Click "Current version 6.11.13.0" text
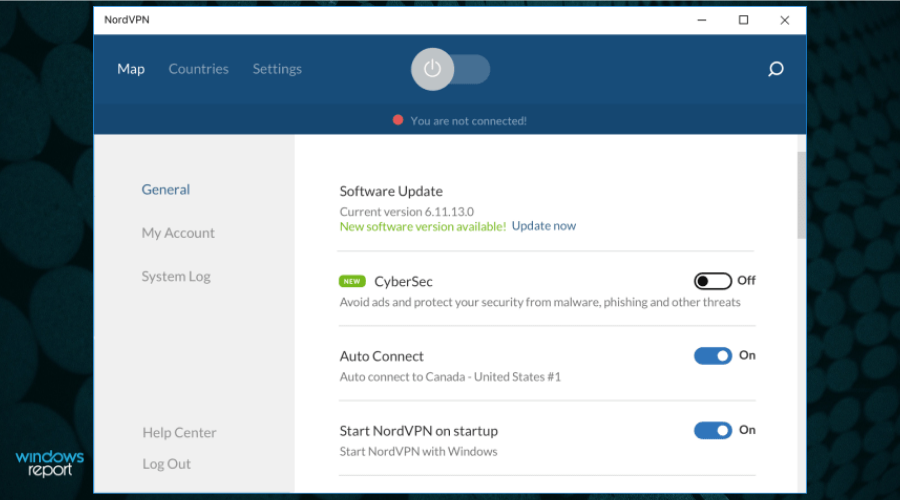900x500 pixels. point(406,212)
